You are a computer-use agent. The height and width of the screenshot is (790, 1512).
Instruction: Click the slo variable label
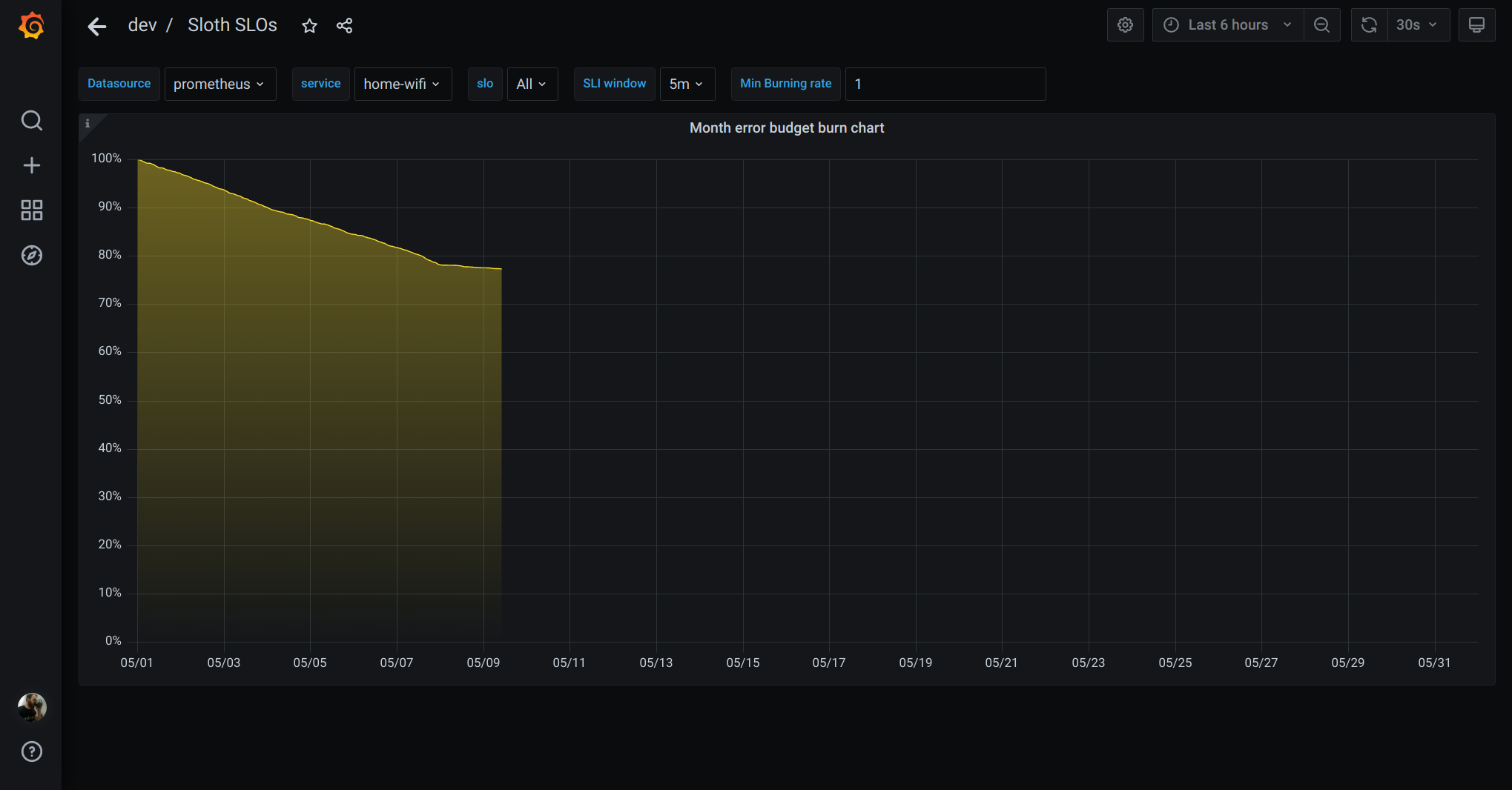point(485,84)
